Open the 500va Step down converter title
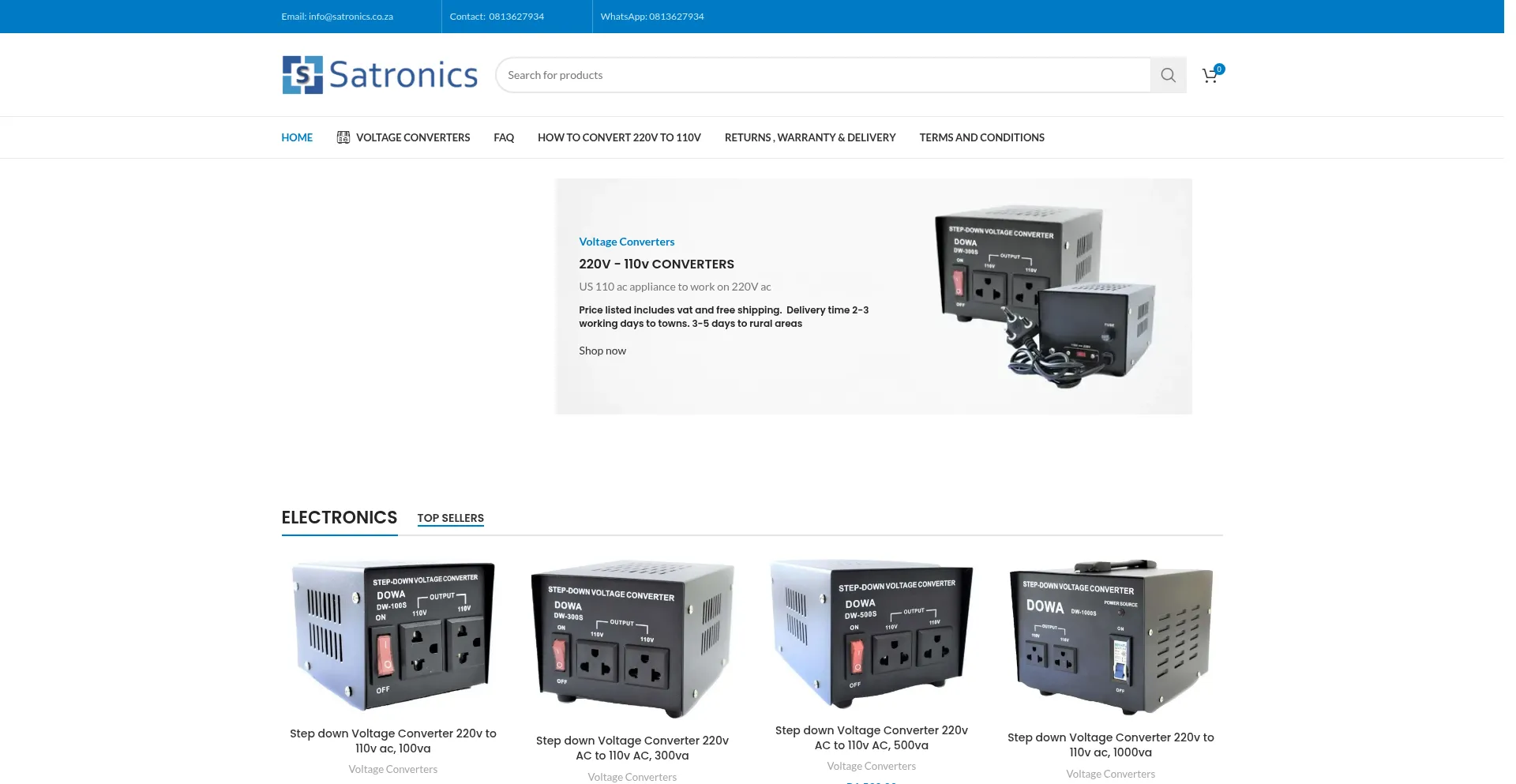 click(x=872, y=737)
